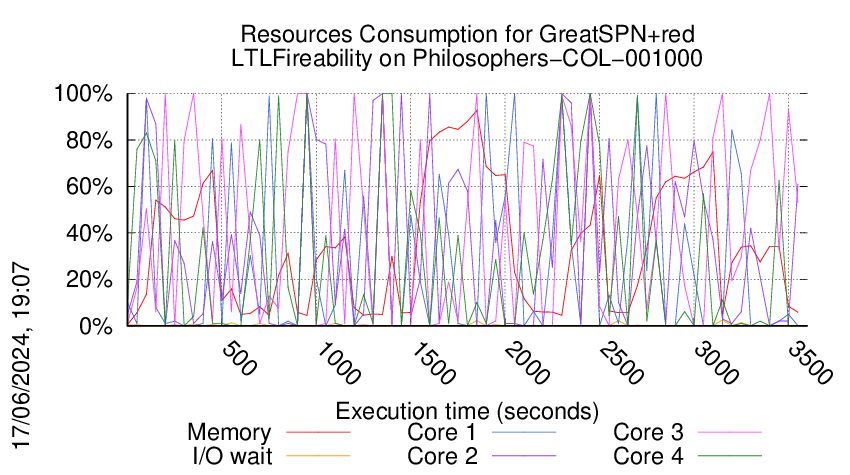Click the orange I/O wait legend line sample

(x=318, y=456)
